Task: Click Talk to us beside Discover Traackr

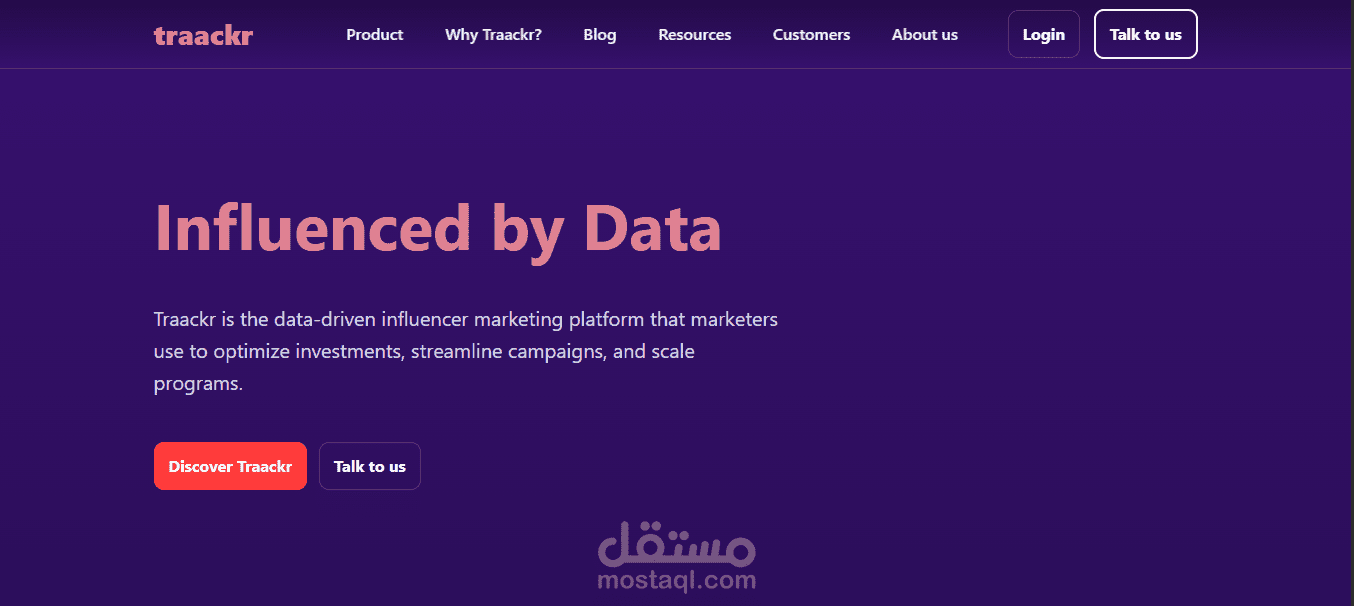Action: (369, 467)
